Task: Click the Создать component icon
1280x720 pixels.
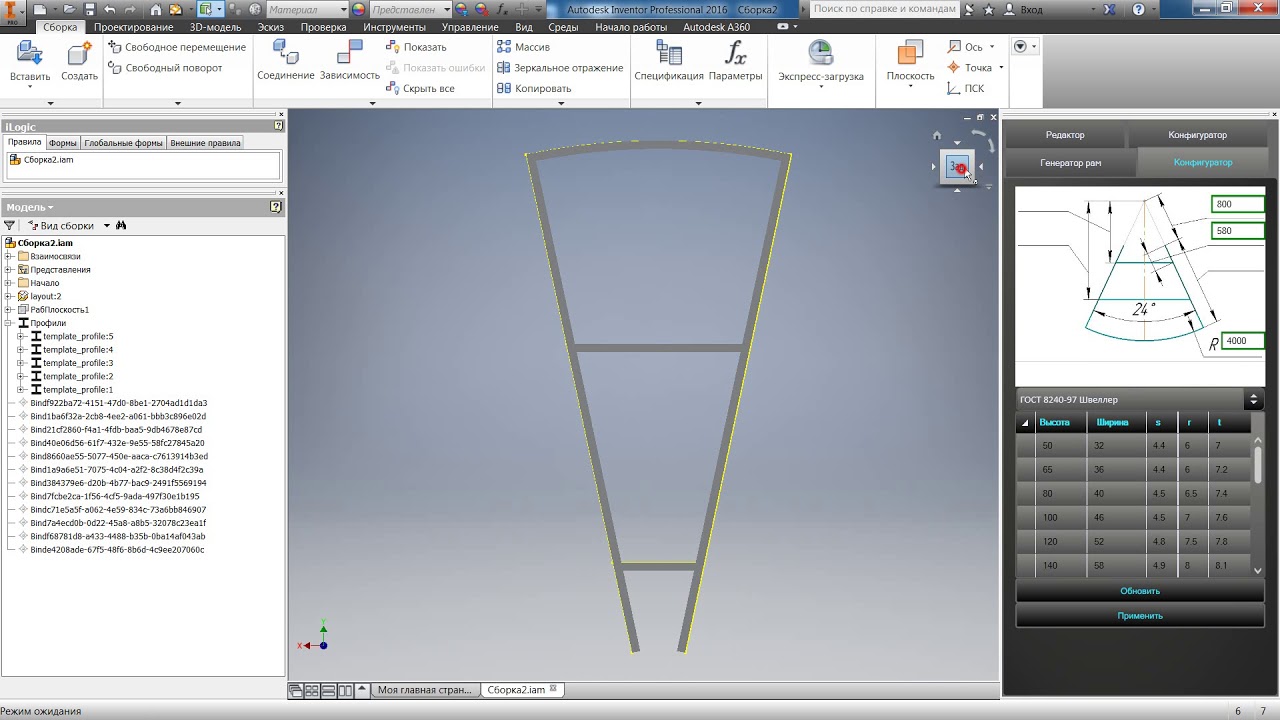Action: tap(79, 54)
